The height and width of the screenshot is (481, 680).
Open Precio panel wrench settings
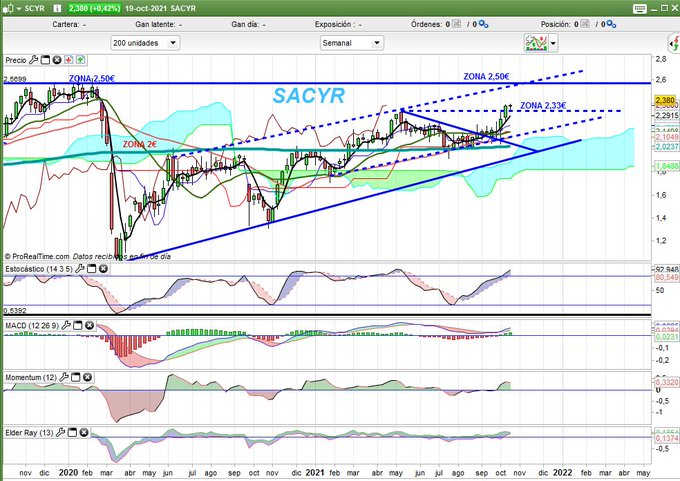coord(33,60)
